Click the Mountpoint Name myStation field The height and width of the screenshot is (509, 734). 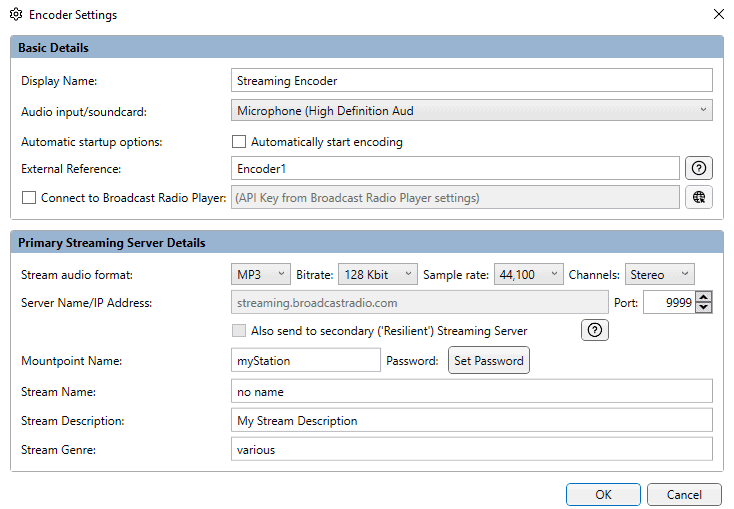tap(306, 361)
